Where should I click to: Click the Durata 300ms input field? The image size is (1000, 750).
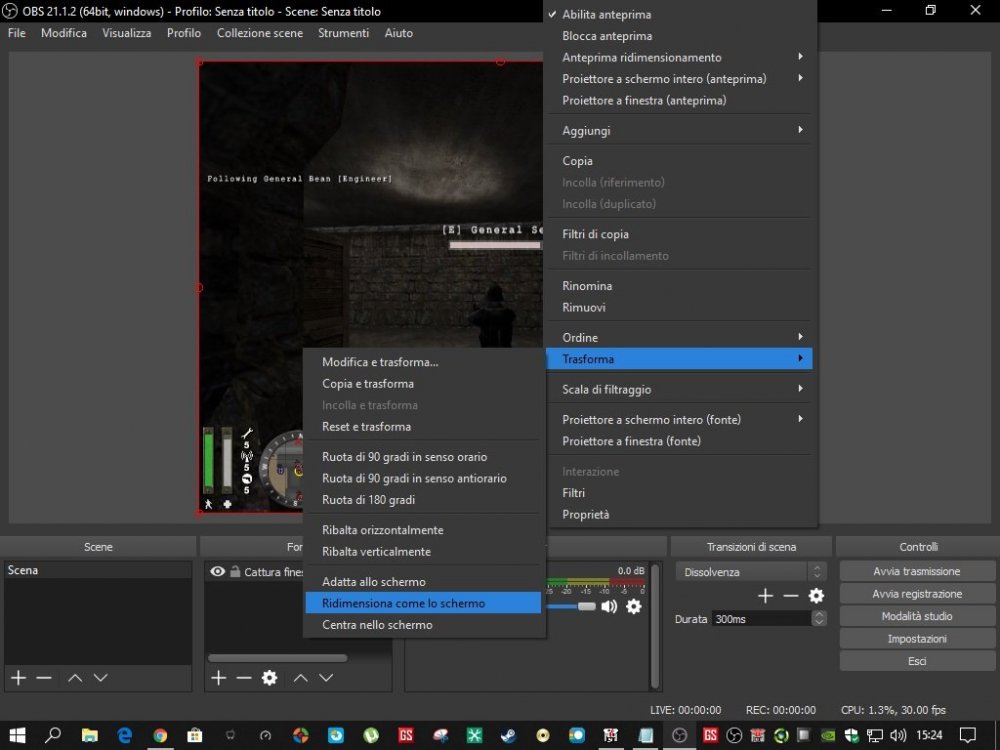pyautogui.click(x=761, y=618)
